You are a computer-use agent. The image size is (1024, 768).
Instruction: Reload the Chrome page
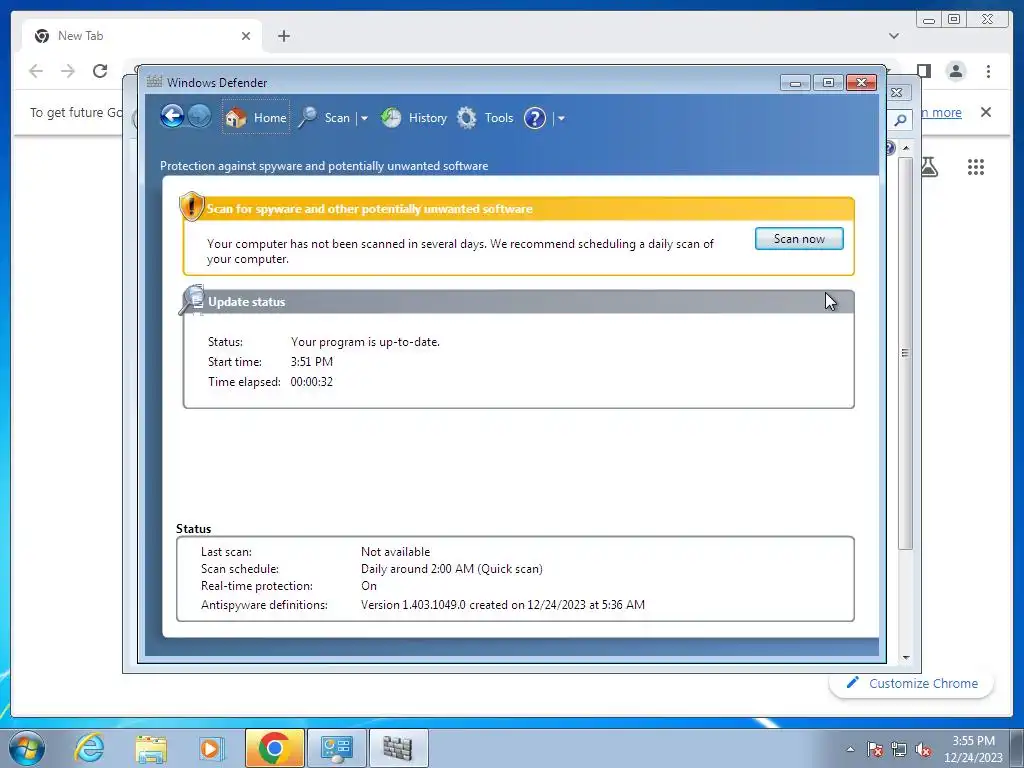[100, 71]
